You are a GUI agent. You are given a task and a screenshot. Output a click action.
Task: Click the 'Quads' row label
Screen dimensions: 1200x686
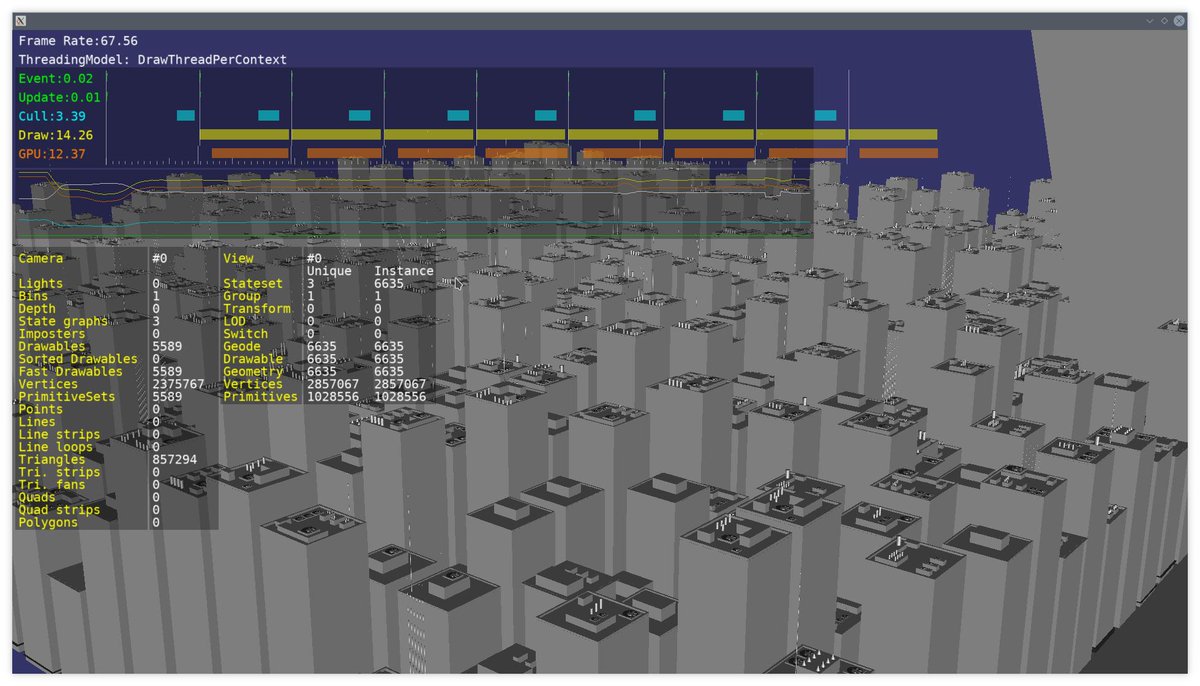click(x=37, y=497)
